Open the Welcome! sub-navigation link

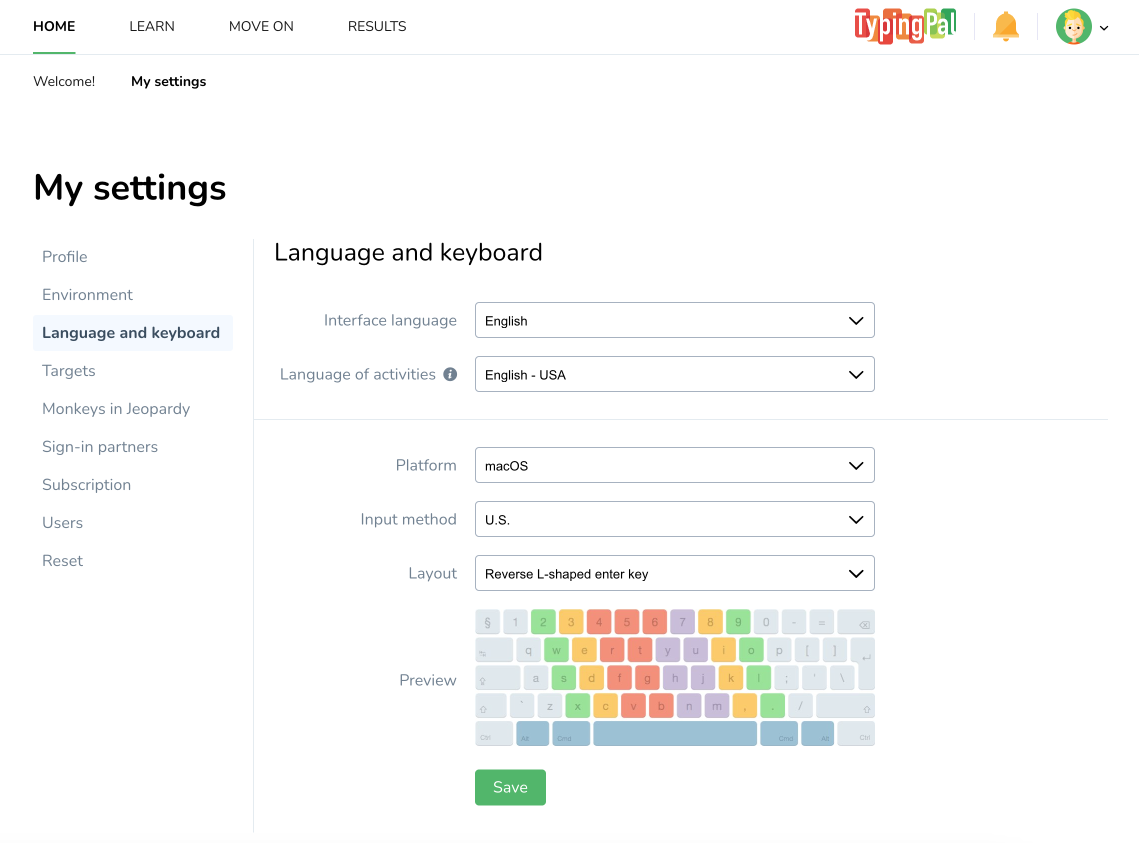[64, 82]
